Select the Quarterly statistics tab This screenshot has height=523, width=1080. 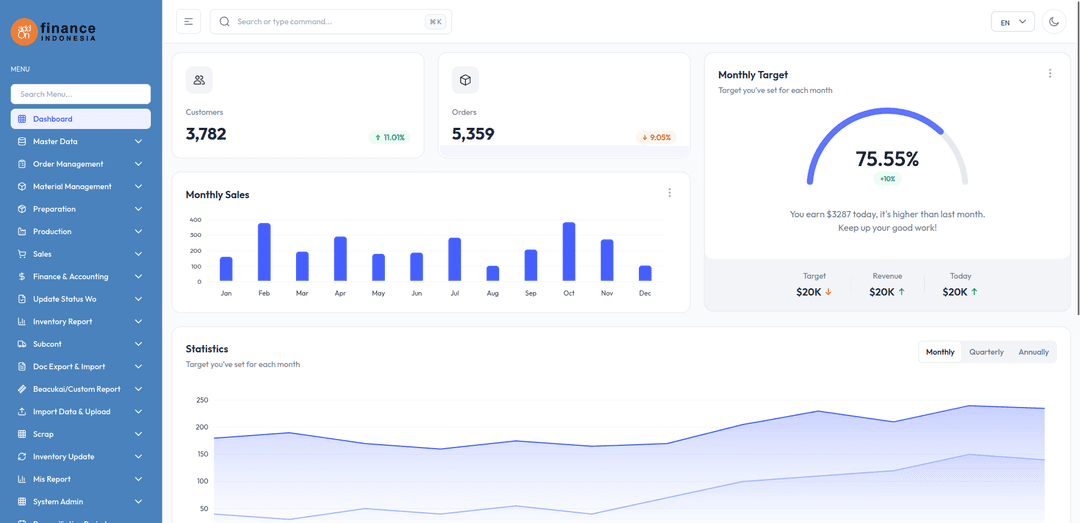tap(986, 352)
